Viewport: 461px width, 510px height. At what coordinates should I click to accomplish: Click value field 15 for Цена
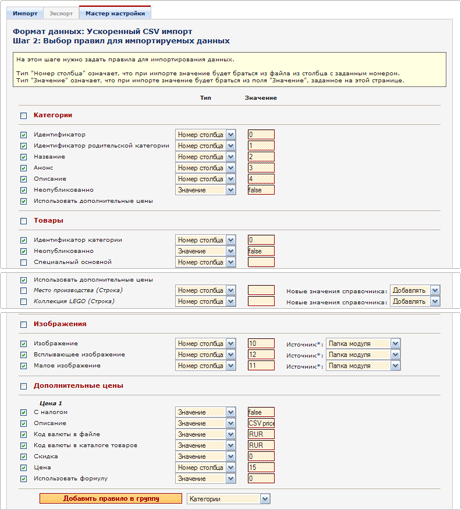(x=261, y=468)
